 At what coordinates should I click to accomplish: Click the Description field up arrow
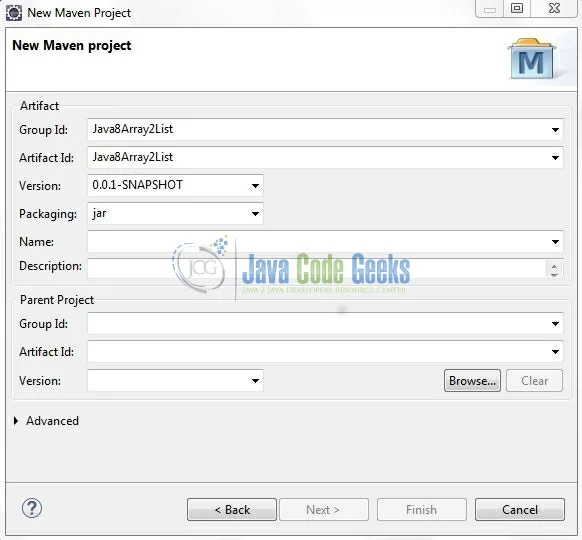click(554, 265)
